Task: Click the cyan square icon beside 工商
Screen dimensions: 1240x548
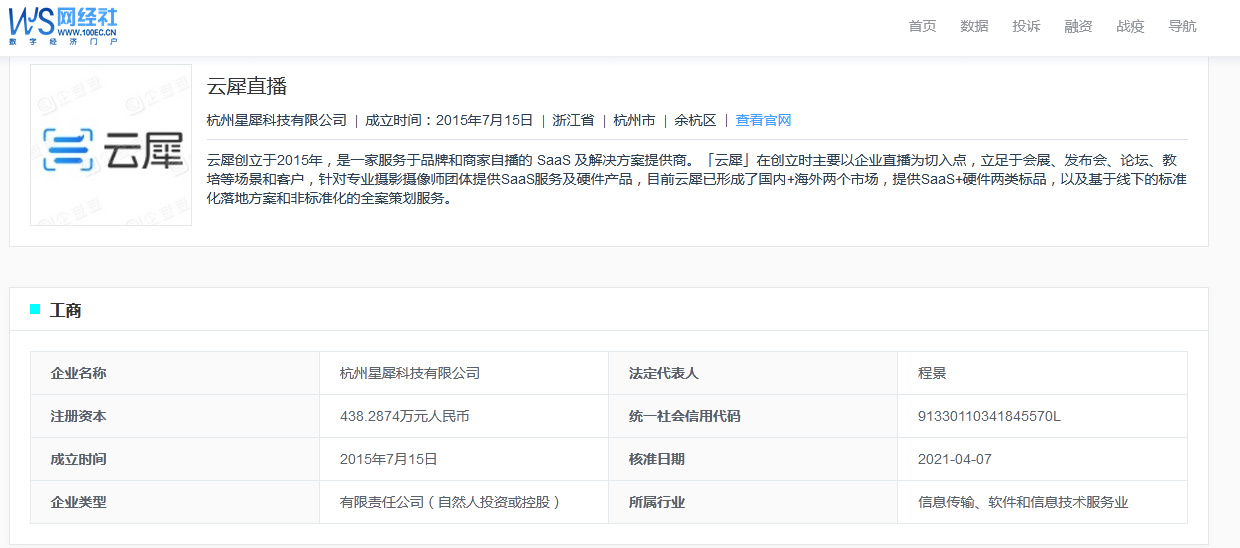Action: pos(35,309)
